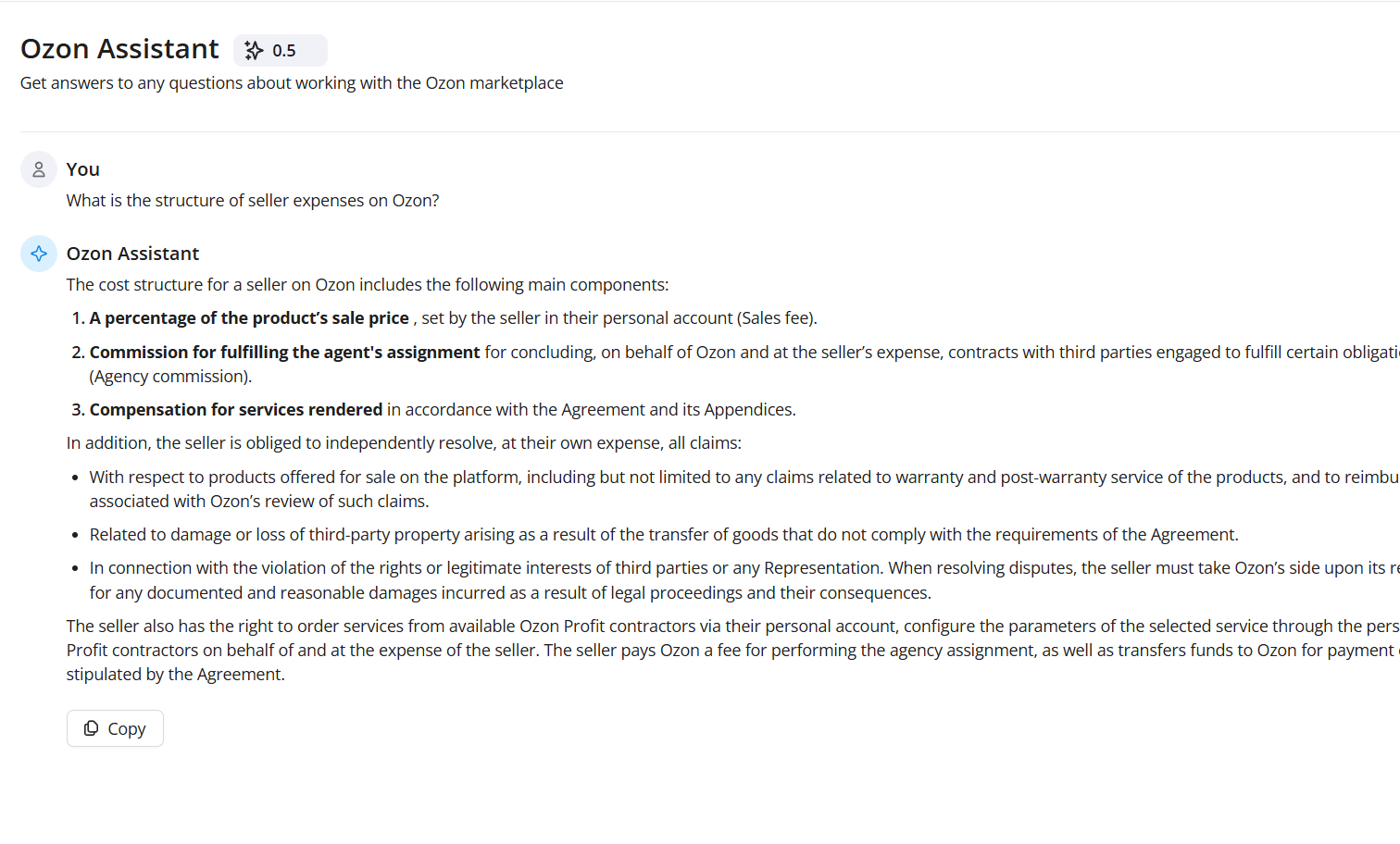Click the bullet about third-party property damage
The width and height of the screenshot is (1400, 844).
click(x=663, y=534)
